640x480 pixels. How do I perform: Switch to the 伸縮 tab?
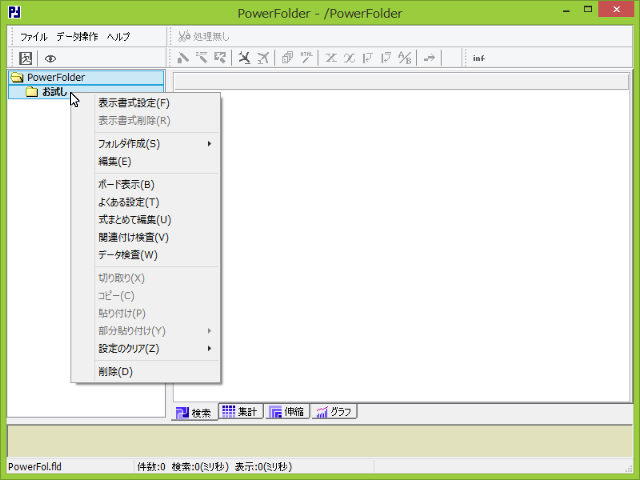287,411
